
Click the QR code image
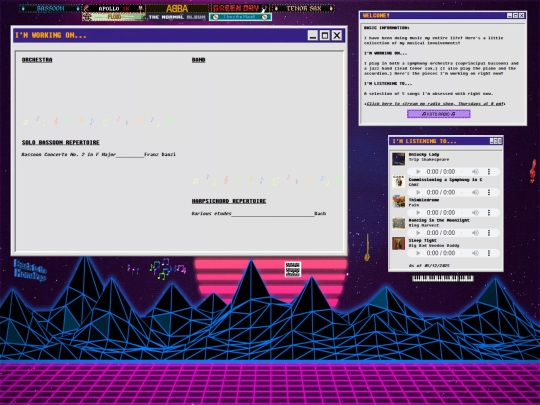tap(293, 269)
